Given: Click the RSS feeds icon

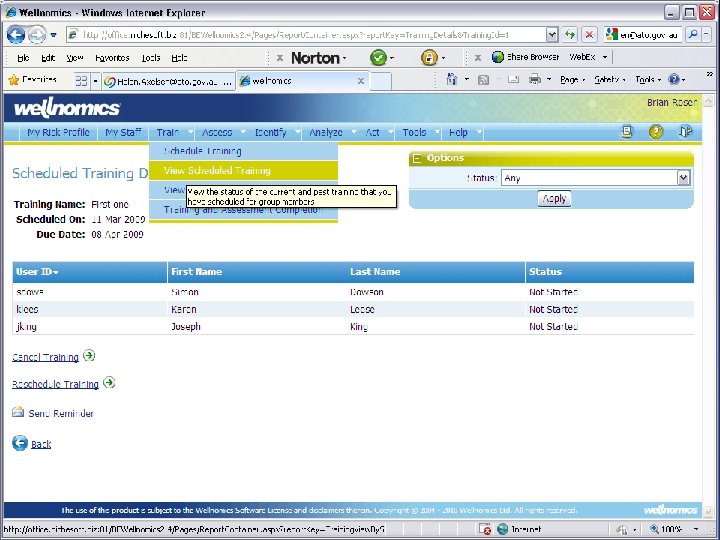Looking at the screenshot, I should point(483,80).
